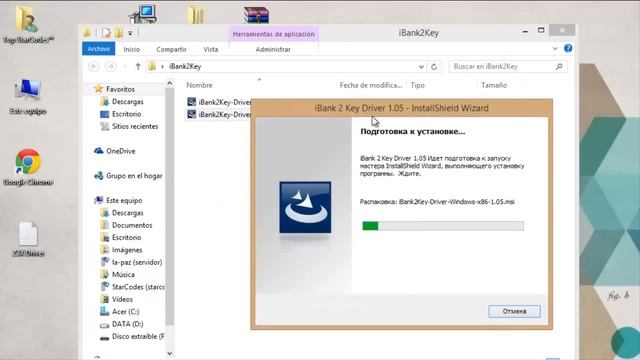Click the search magnifier icon
640x360 pixels.
(x=559, y=67)
